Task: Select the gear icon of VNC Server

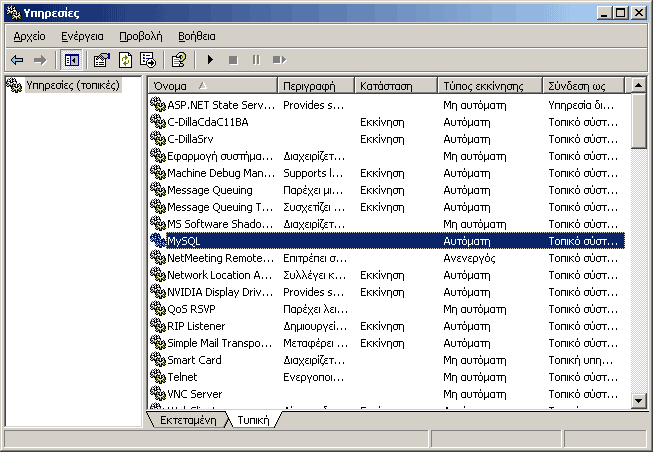Action: [x=158, y=394]
